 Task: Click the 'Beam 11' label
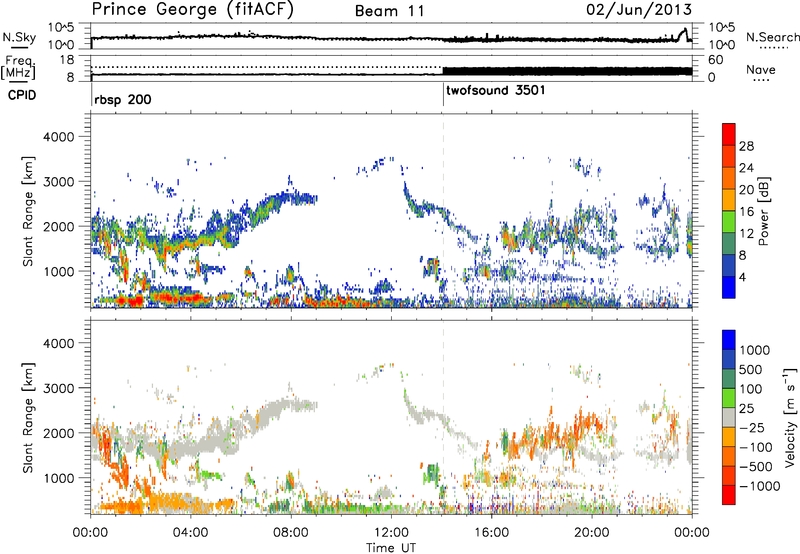[390, 11]
